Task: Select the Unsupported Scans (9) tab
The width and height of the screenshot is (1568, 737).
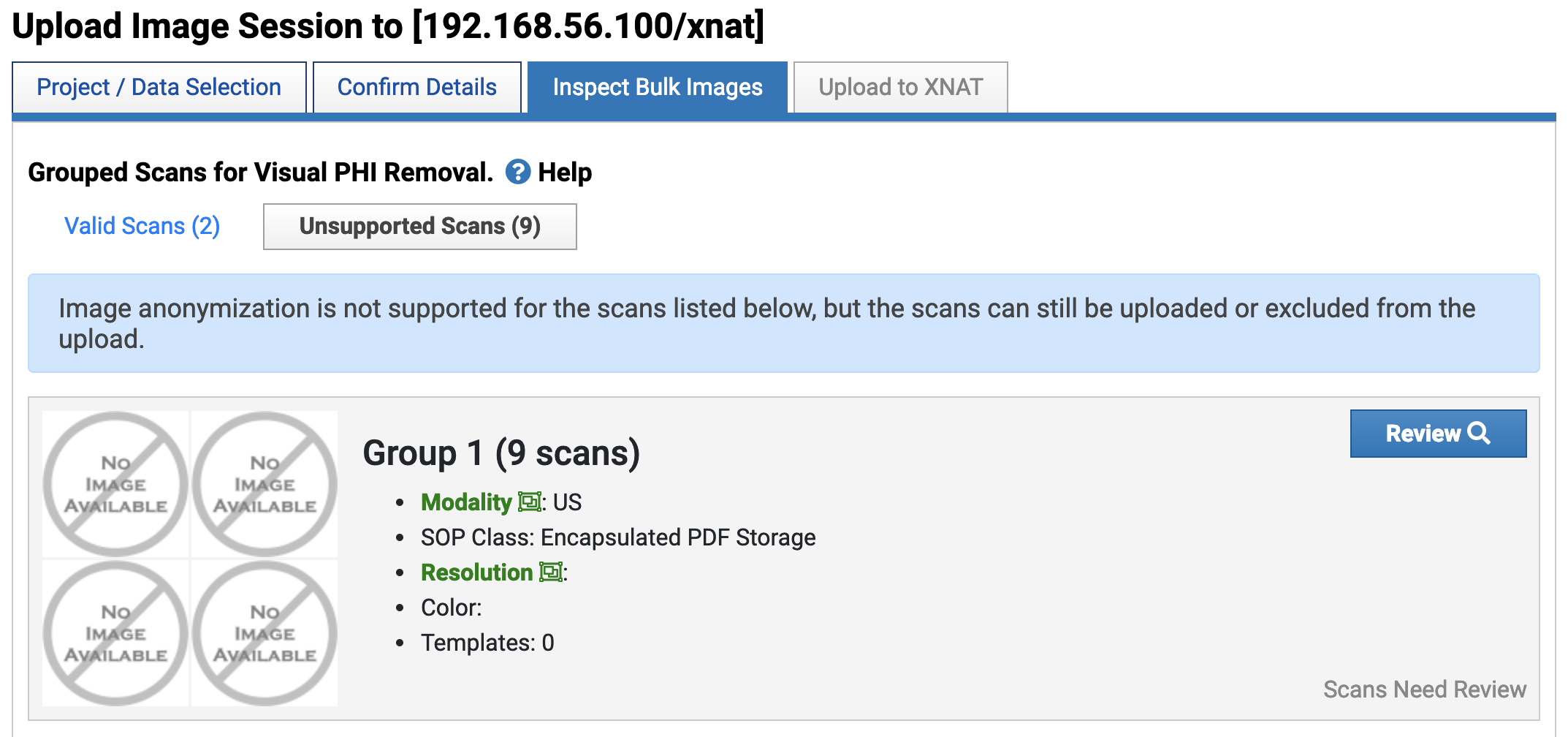Action: [419, 226]
